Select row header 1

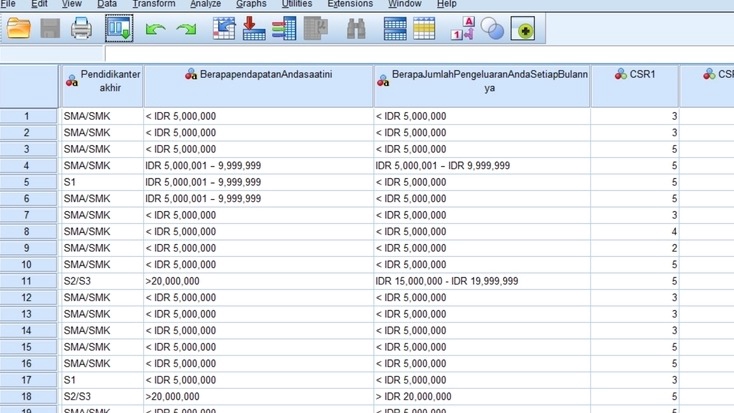28,116
